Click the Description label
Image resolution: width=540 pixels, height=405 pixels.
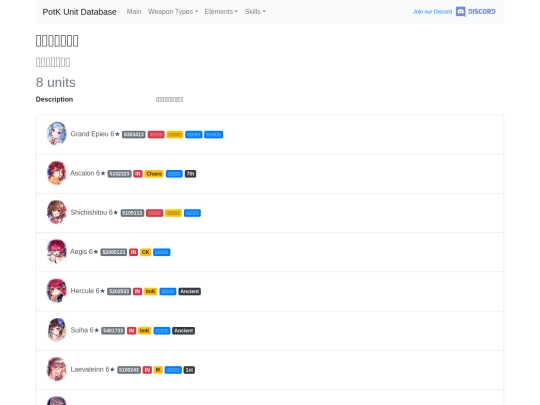click(54, 100)
